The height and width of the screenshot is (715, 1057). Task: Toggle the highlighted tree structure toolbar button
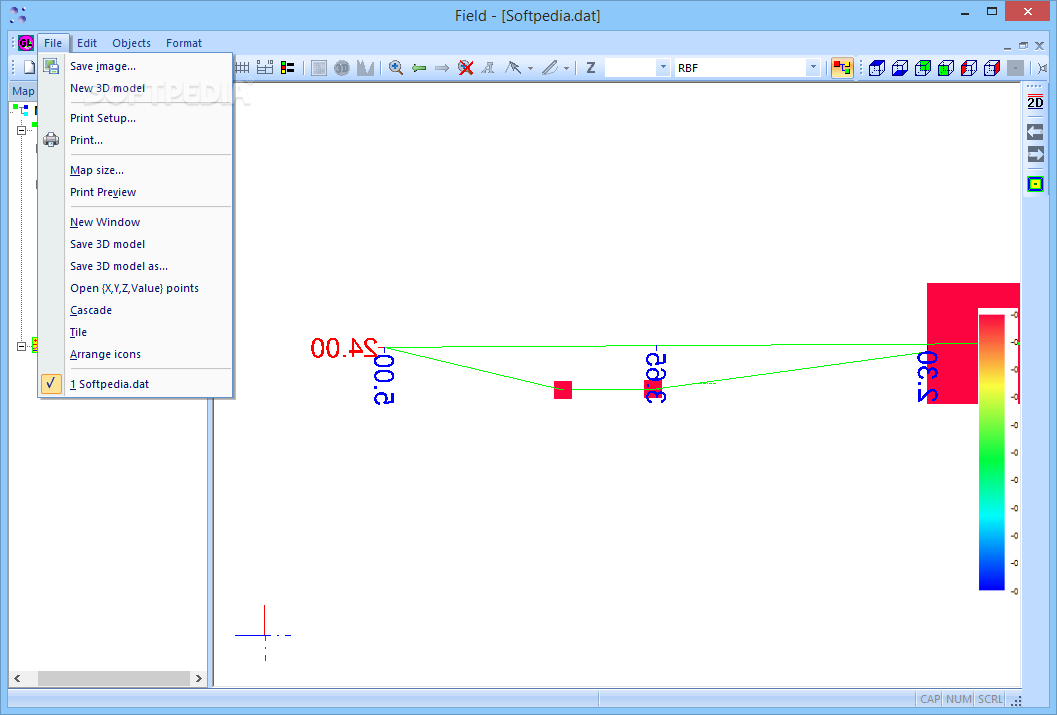(x=842, y=67)
